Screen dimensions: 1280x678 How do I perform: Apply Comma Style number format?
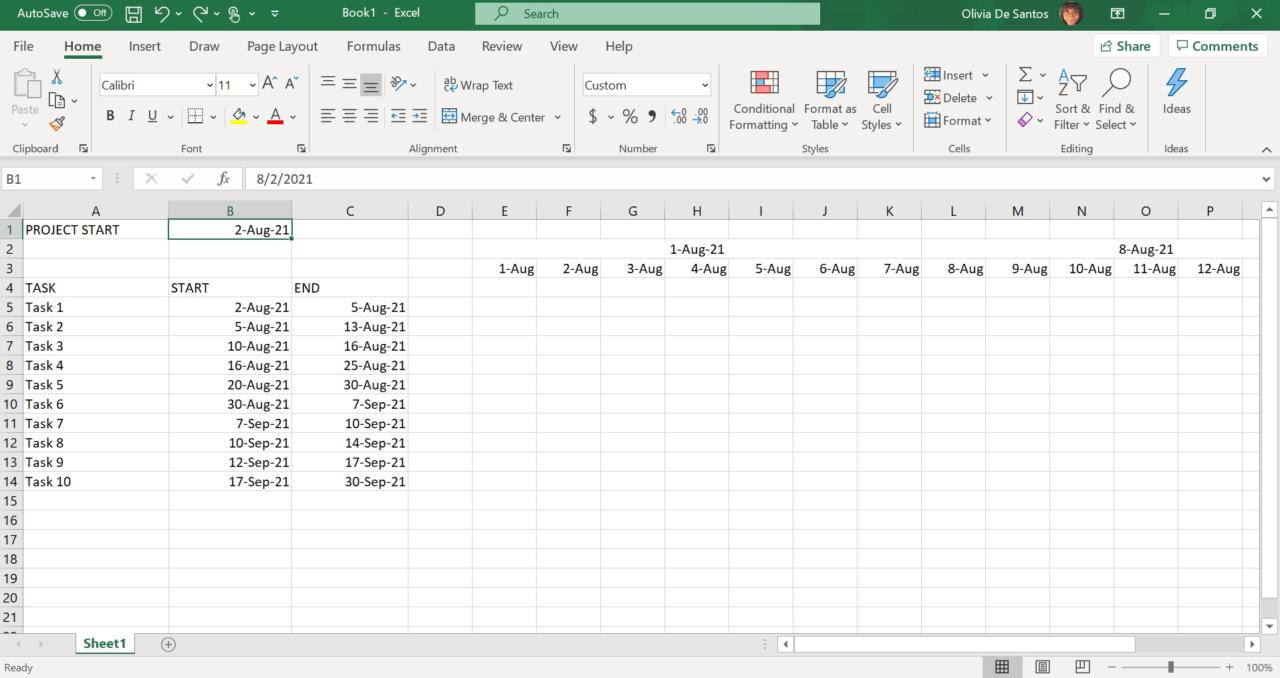[652, 117]
